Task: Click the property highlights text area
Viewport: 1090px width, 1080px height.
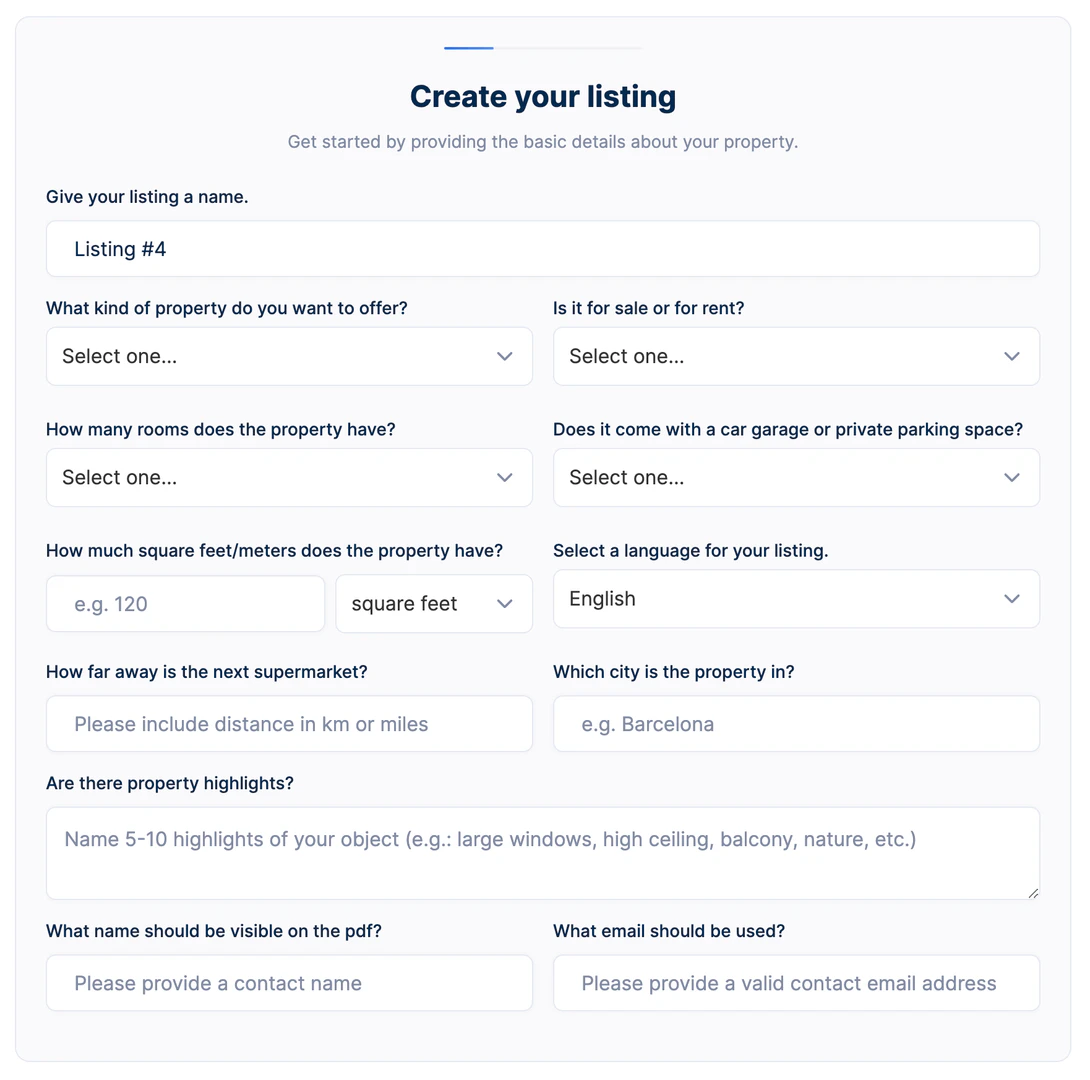Action: click(x=542, y=853)
